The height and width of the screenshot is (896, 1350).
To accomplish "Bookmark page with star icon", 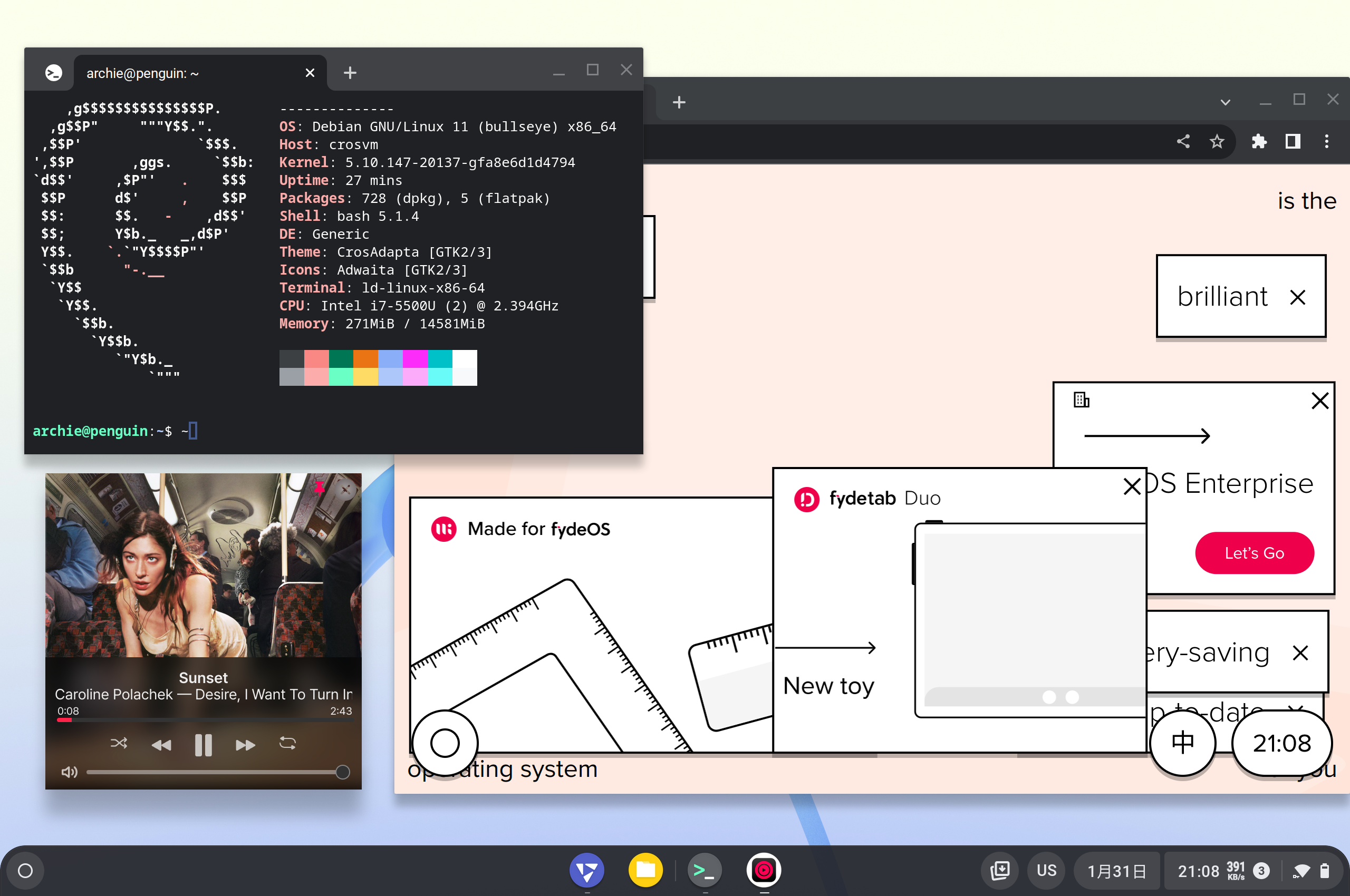I will pyautogui.click(x=1216, y=141).
